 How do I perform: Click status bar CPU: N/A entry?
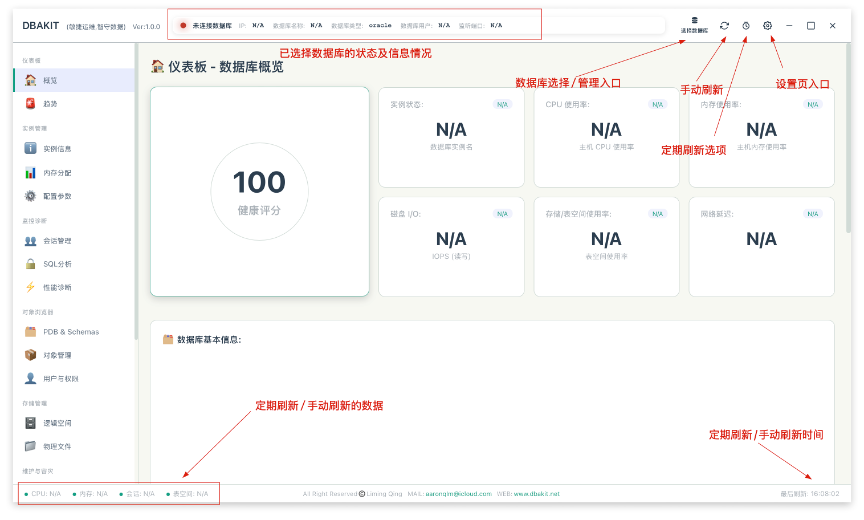pyautogui.click(x=43, y=494)
